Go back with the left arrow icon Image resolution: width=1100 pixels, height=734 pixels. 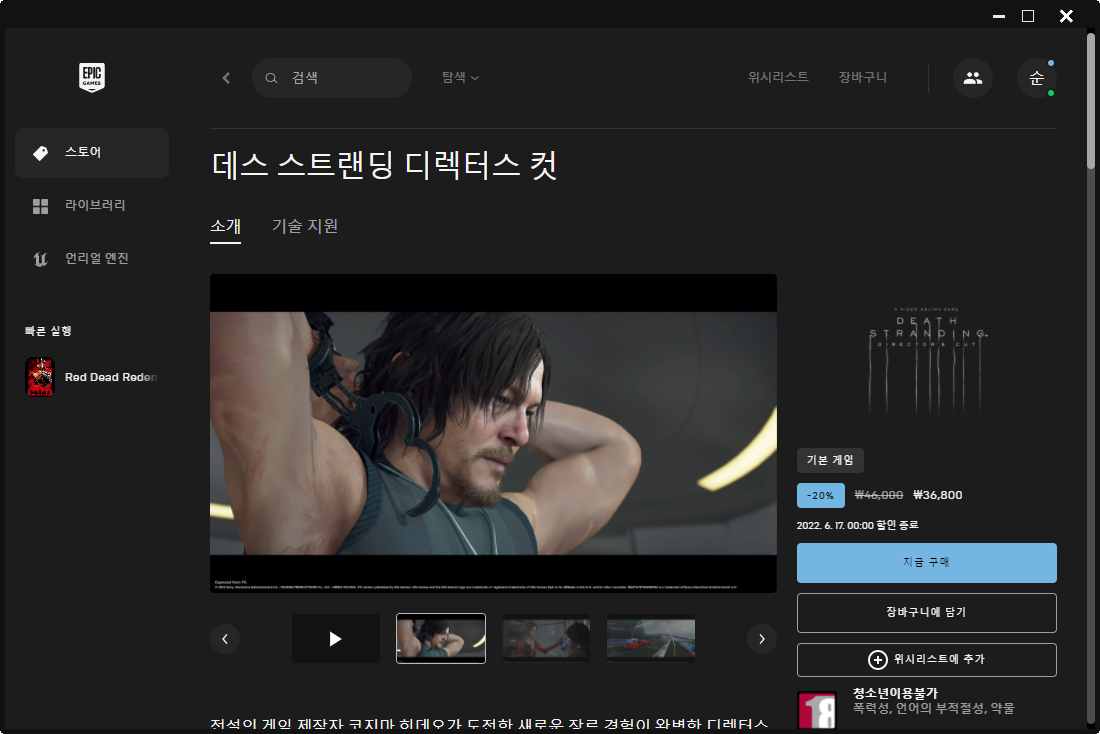pos(226,78)
